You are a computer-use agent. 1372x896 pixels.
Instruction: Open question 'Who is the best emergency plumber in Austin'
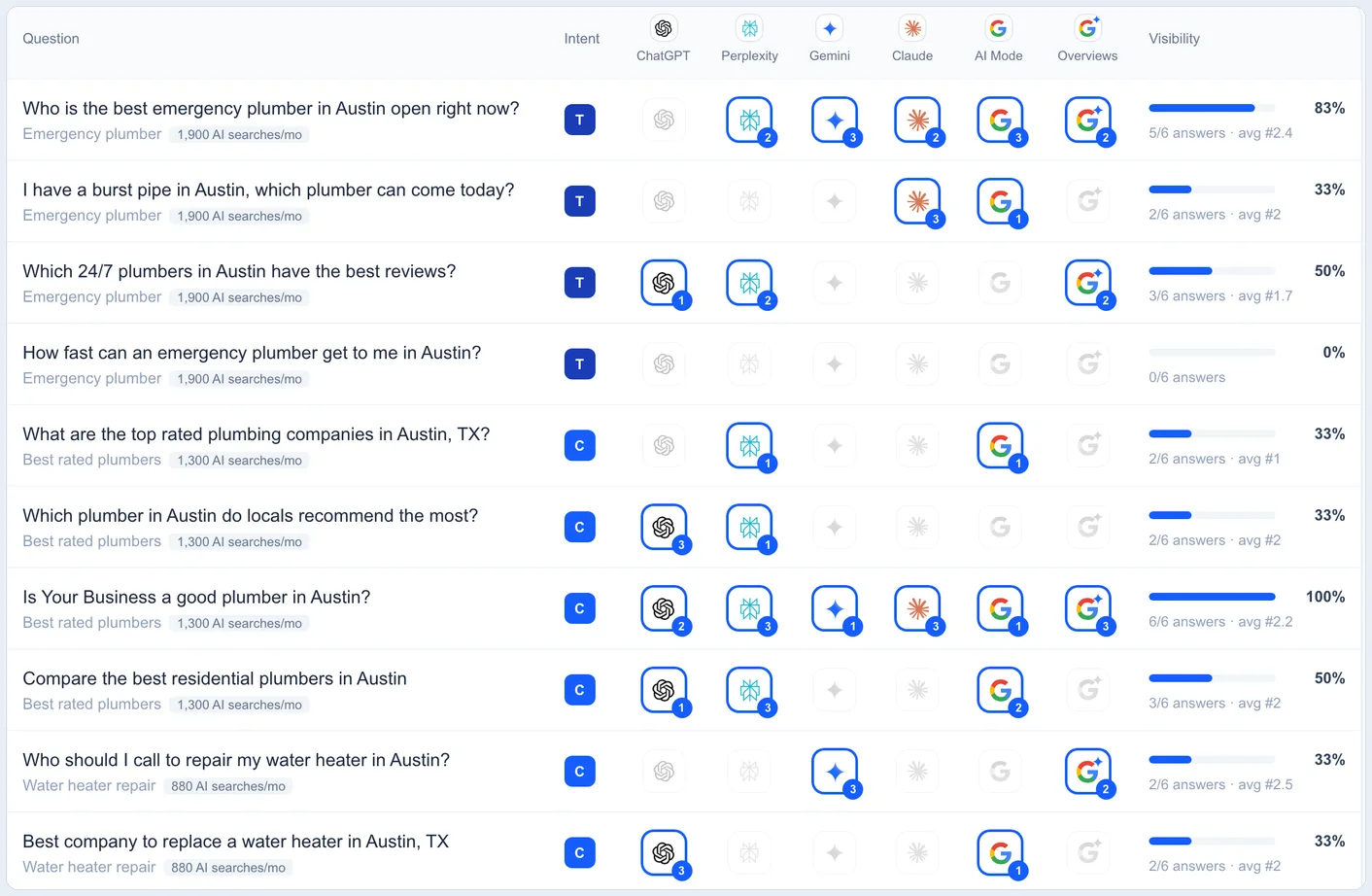271,109
